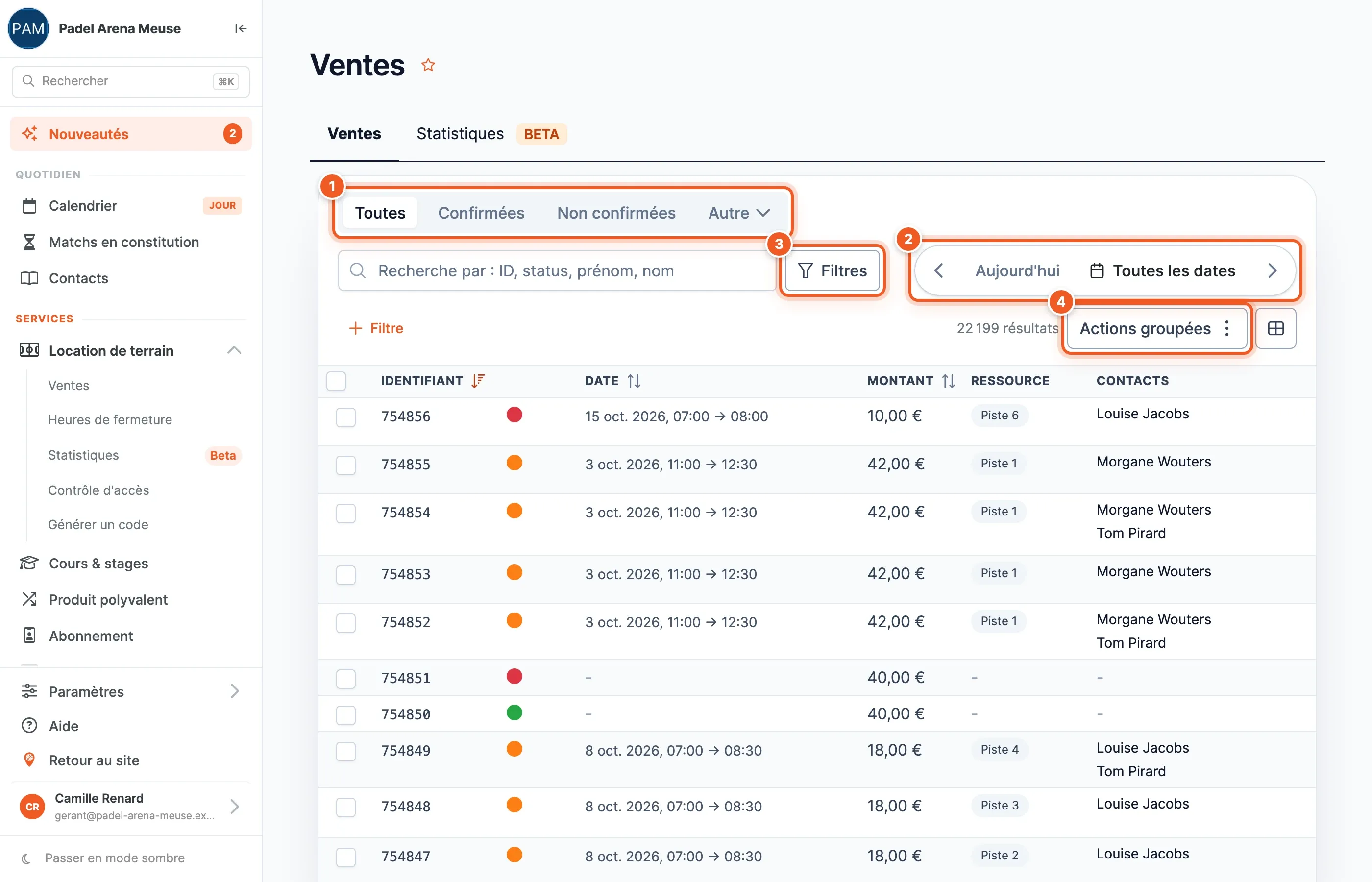Switch to the Statistiques BETA tab
The height and width of the screenshot is (882, 1372).
491,134
